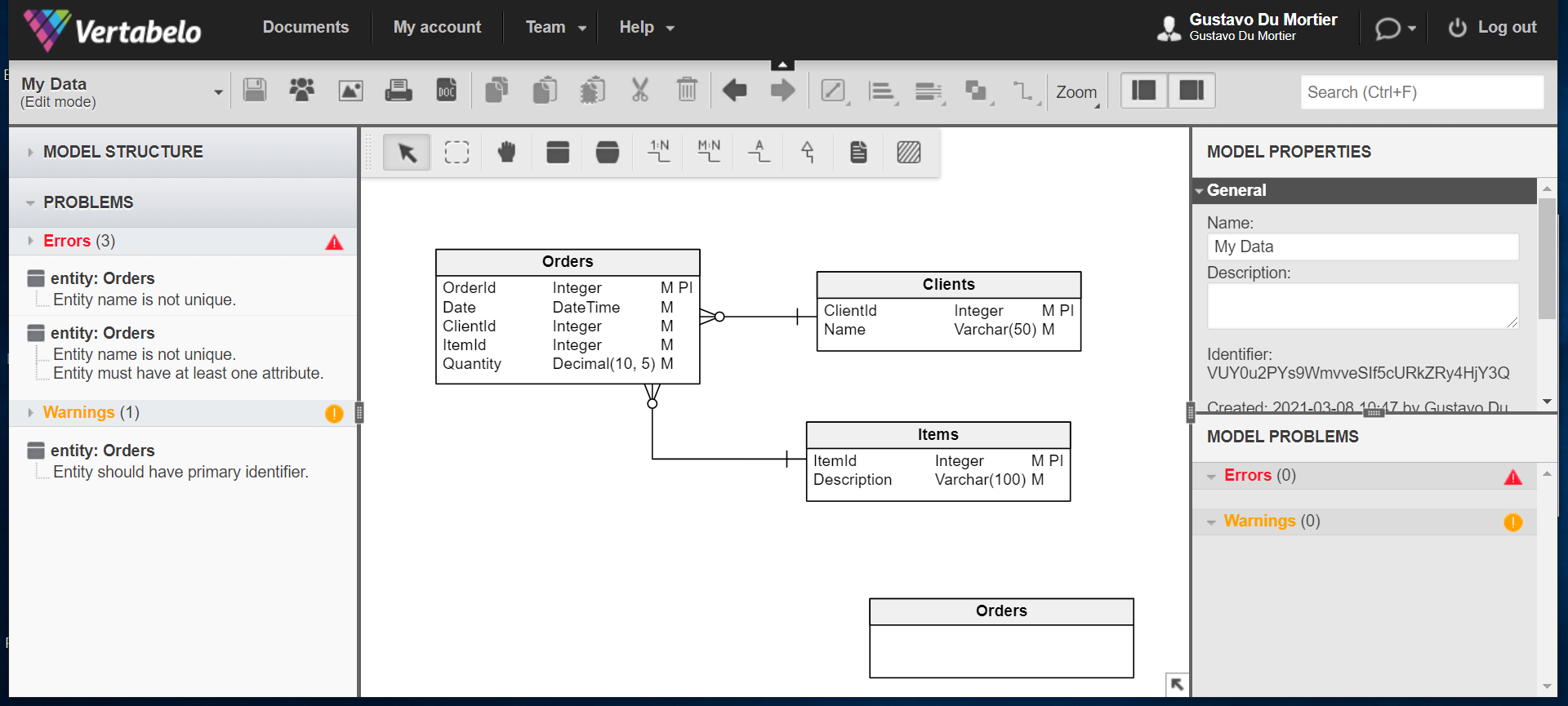Viewport: 1568px width, 706px height.
Task: Click the Log out link
Action: tap(1493, 27)
